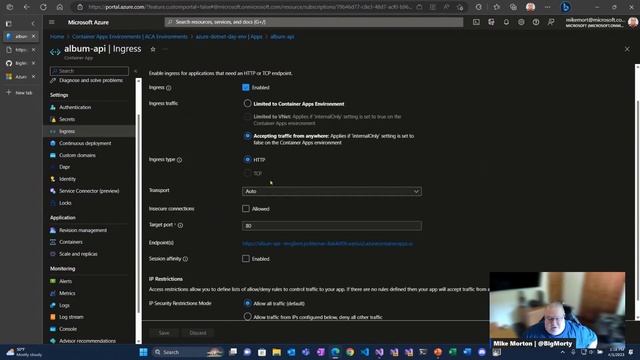This screenshot has width=640, height=360.
Task: Click the Metrics chart icon
Action: pos(53,293)
